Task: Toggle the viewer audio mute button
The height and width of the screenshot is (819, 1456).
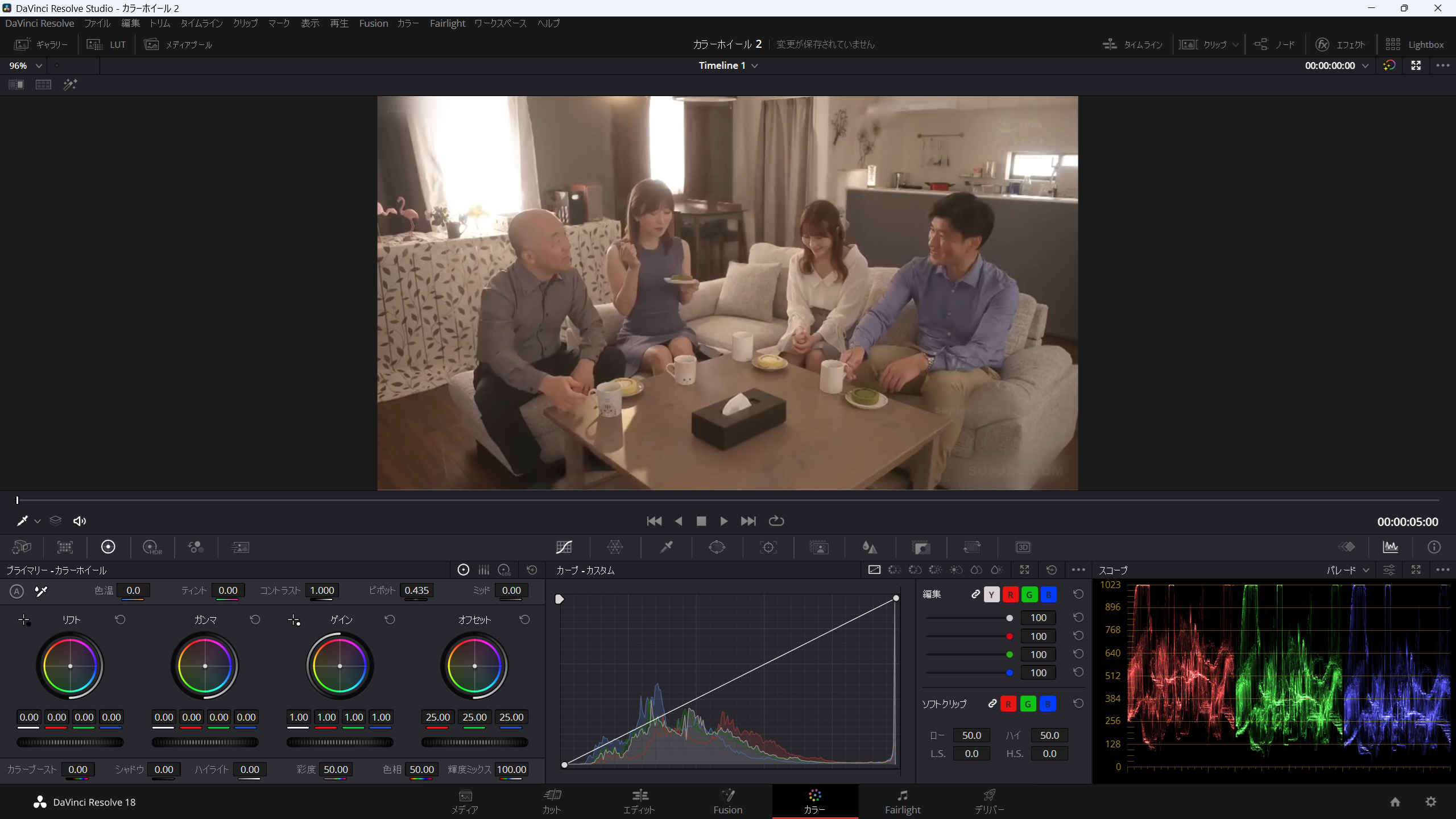Action: pyautogui.click(x=80, y=521)
